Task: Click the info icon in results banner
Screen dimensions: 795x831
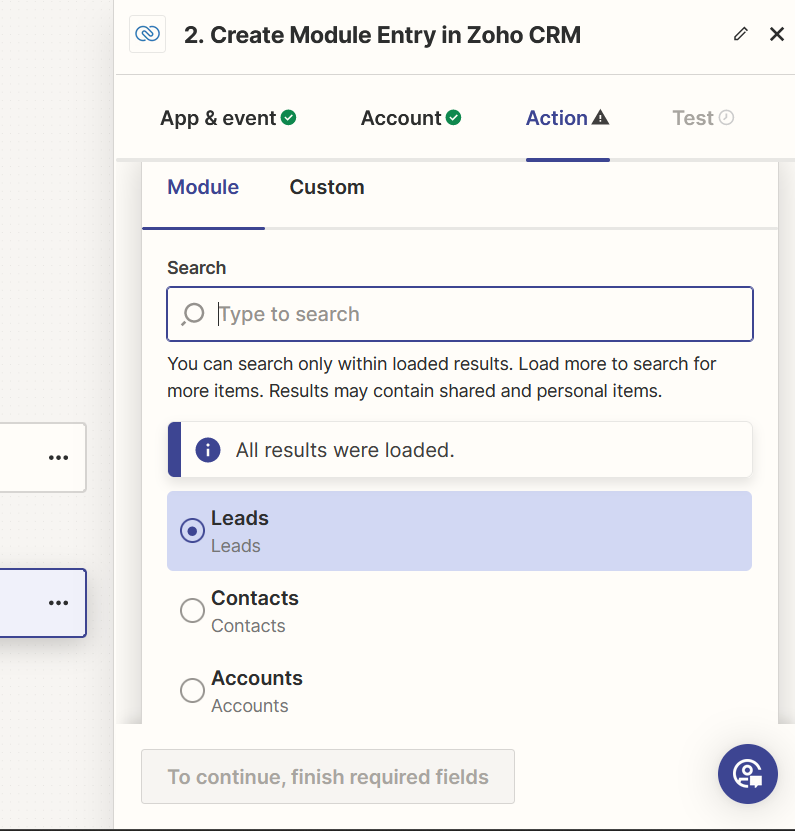Action: pos(208,450)
